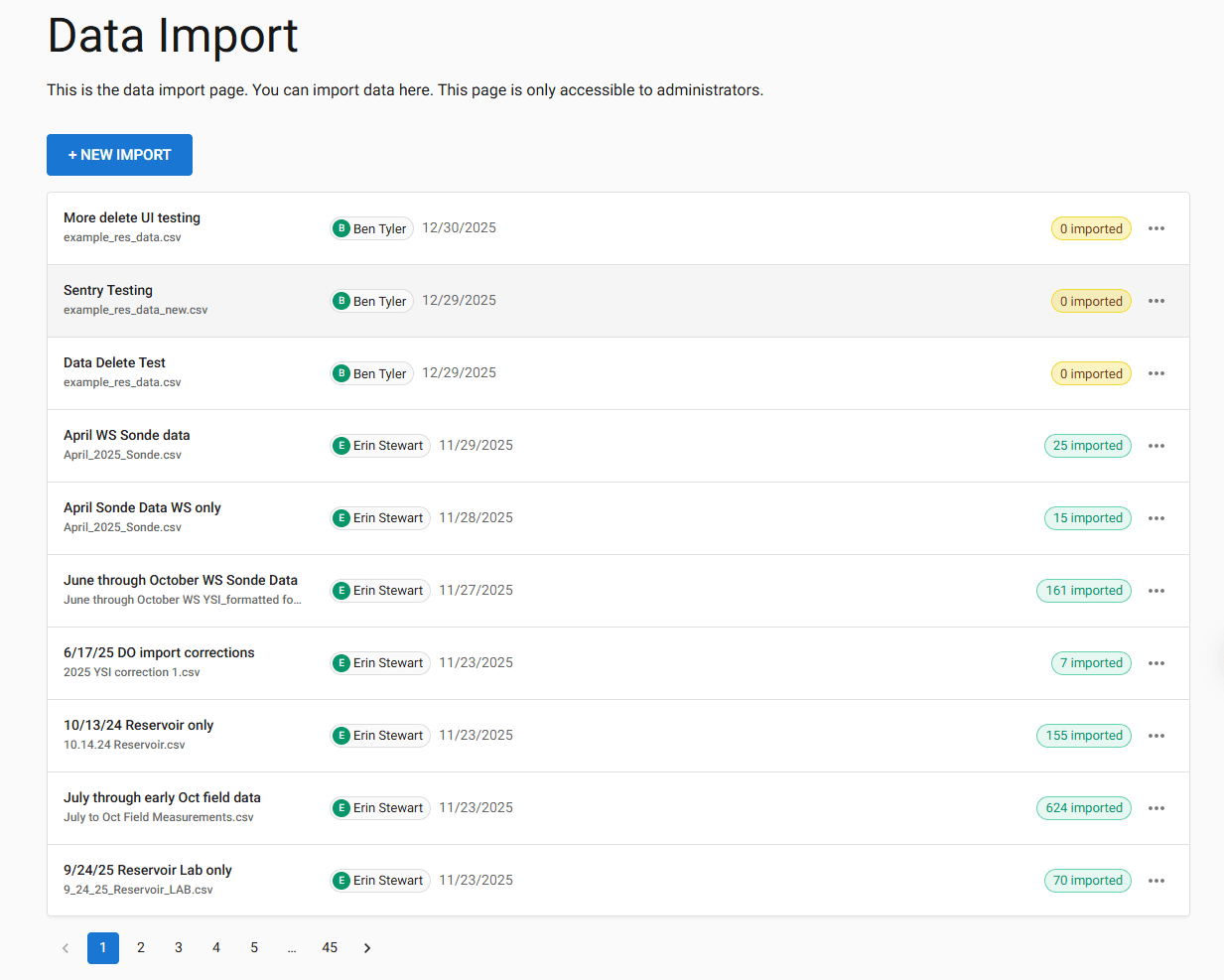Open options menu for April Sonde Data WS only
1224x980 pixels.
pos(1156,518)
